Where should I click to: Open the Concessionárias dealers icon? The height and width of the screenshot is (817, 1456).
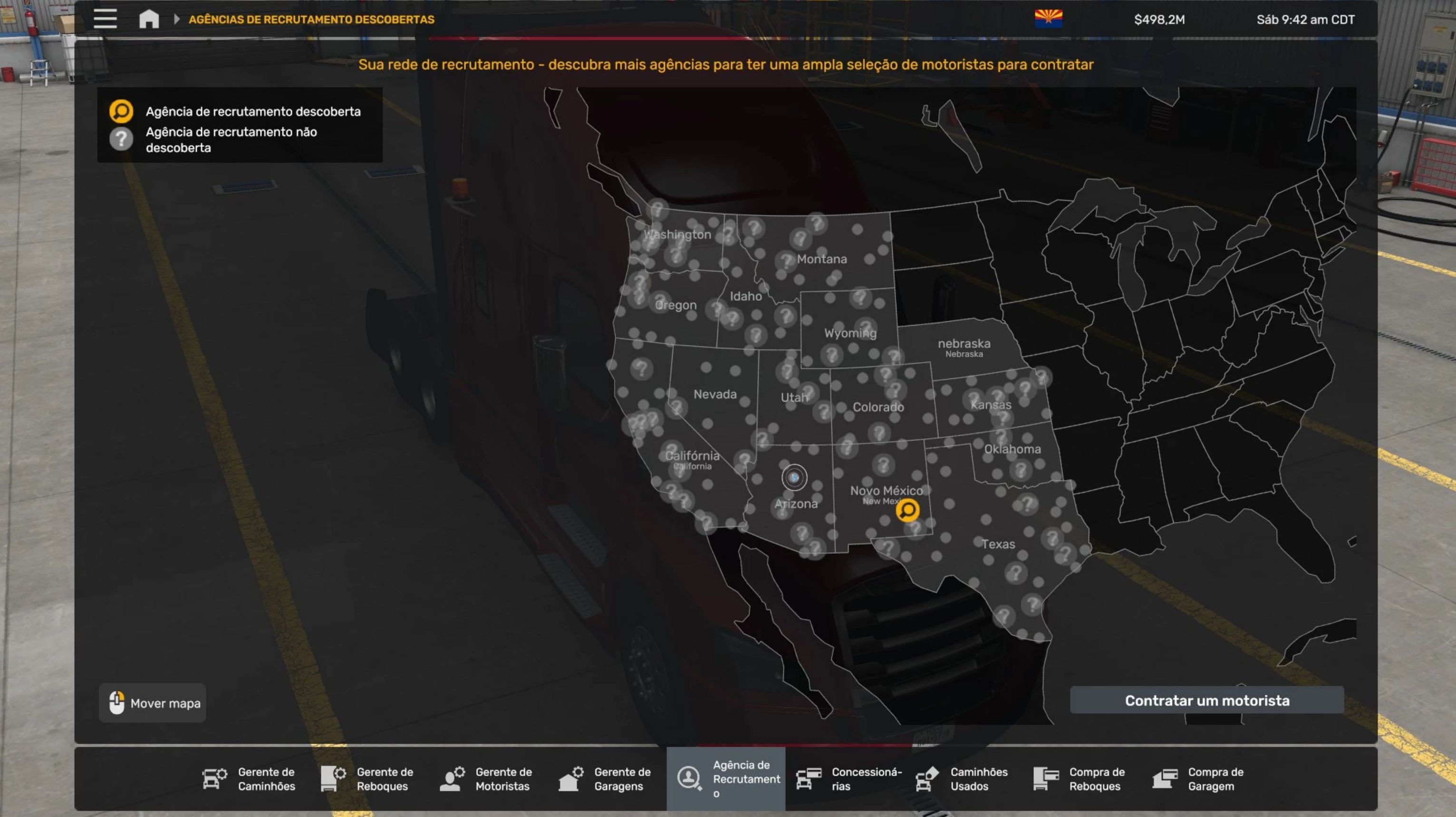tap(809, 779)
